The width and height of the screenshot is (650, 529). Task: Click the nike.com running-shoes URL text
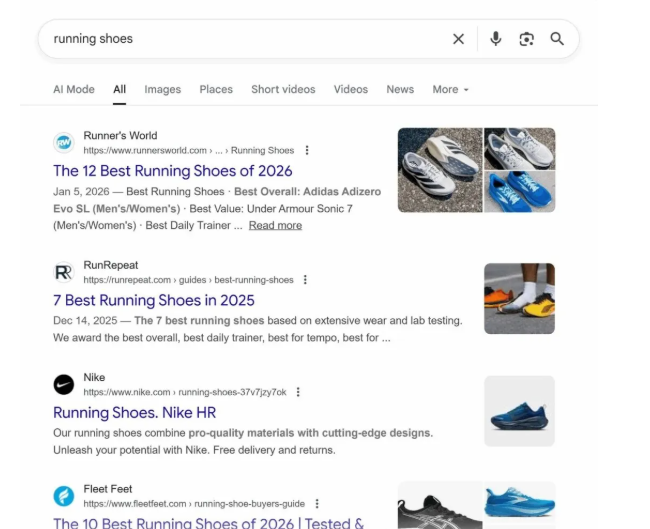click(184, 392)
